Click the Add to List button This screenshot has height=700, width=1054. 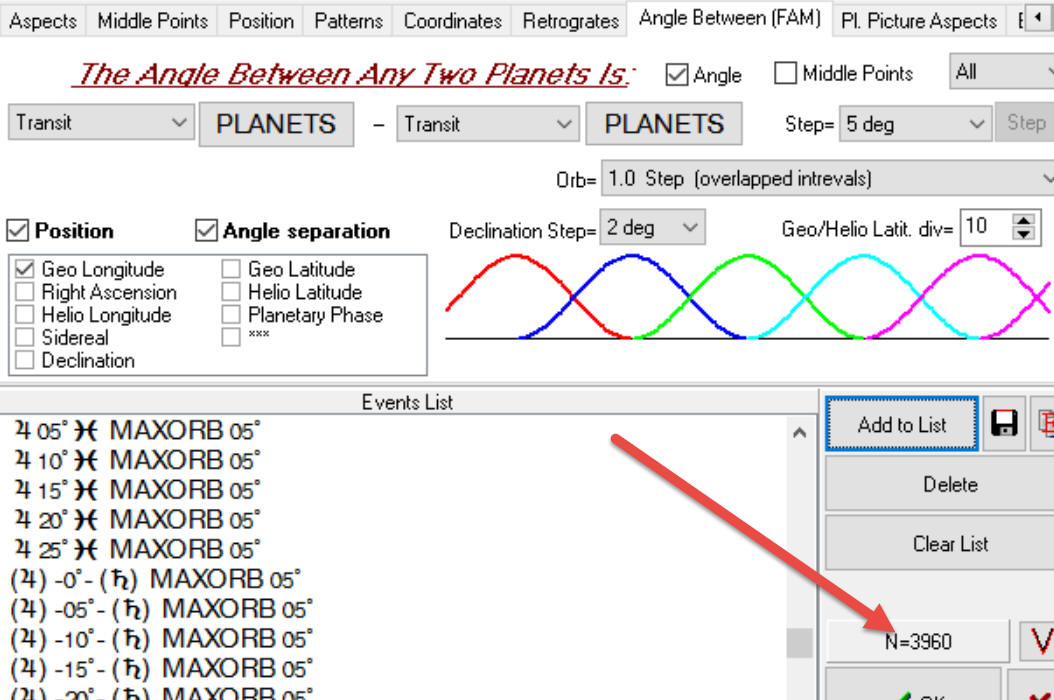tap(901, 424)
